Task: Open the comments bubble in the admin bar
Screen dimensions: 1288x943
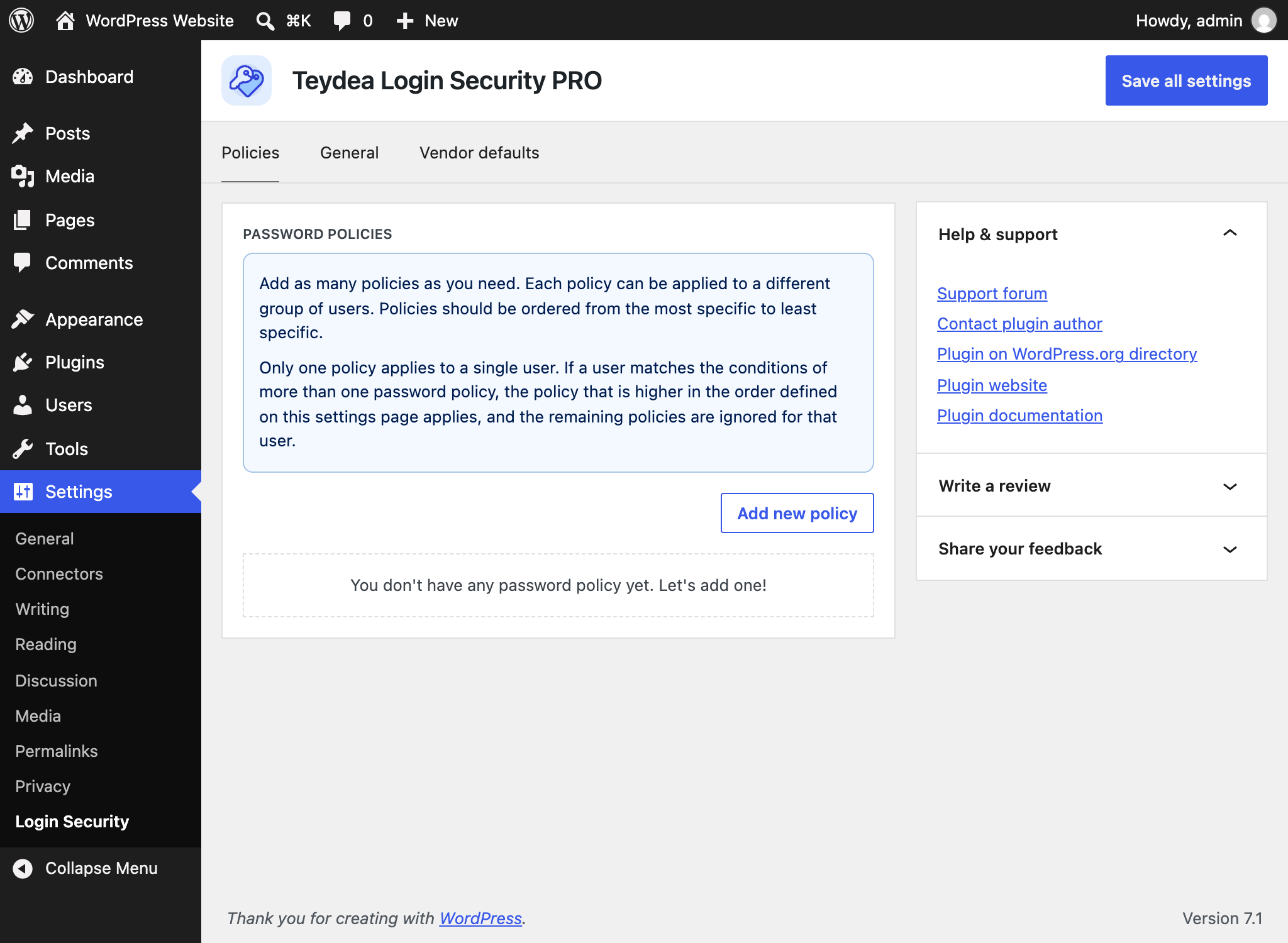Action: (x=342, y=21)
